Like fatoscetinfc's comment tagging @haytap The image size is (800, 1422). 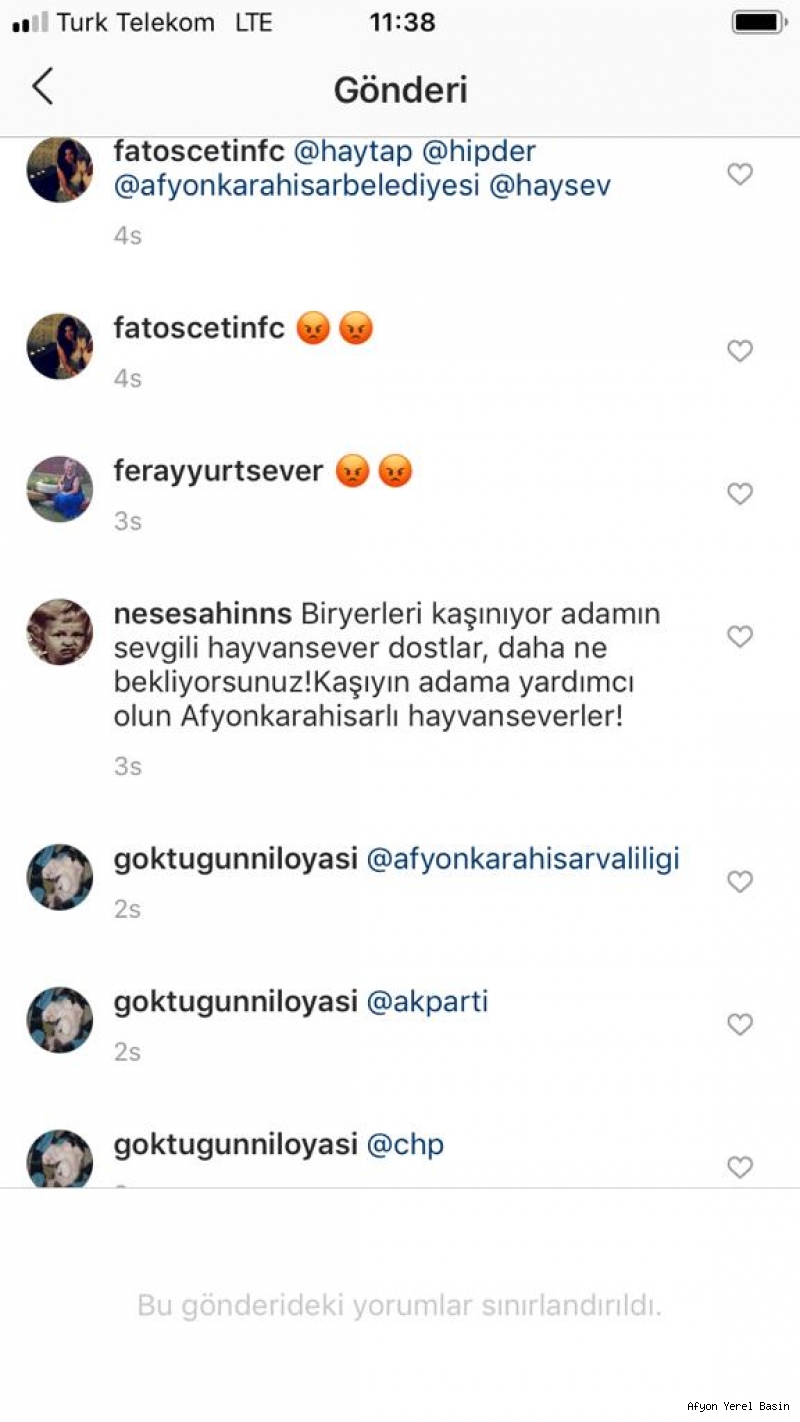tap(740, 174)
